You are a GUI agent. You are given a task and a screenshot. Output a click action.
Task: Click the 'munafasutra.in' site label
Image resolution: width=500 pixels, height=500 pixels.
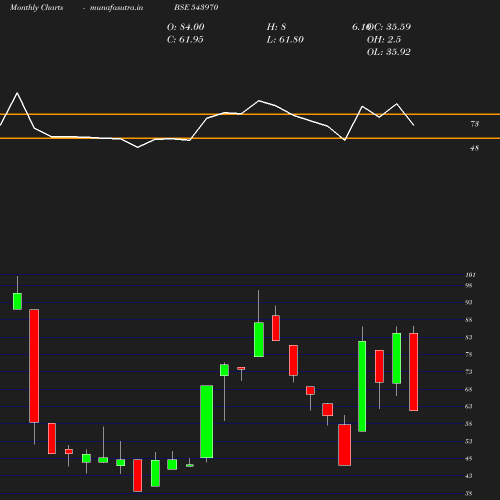[116, 7]
